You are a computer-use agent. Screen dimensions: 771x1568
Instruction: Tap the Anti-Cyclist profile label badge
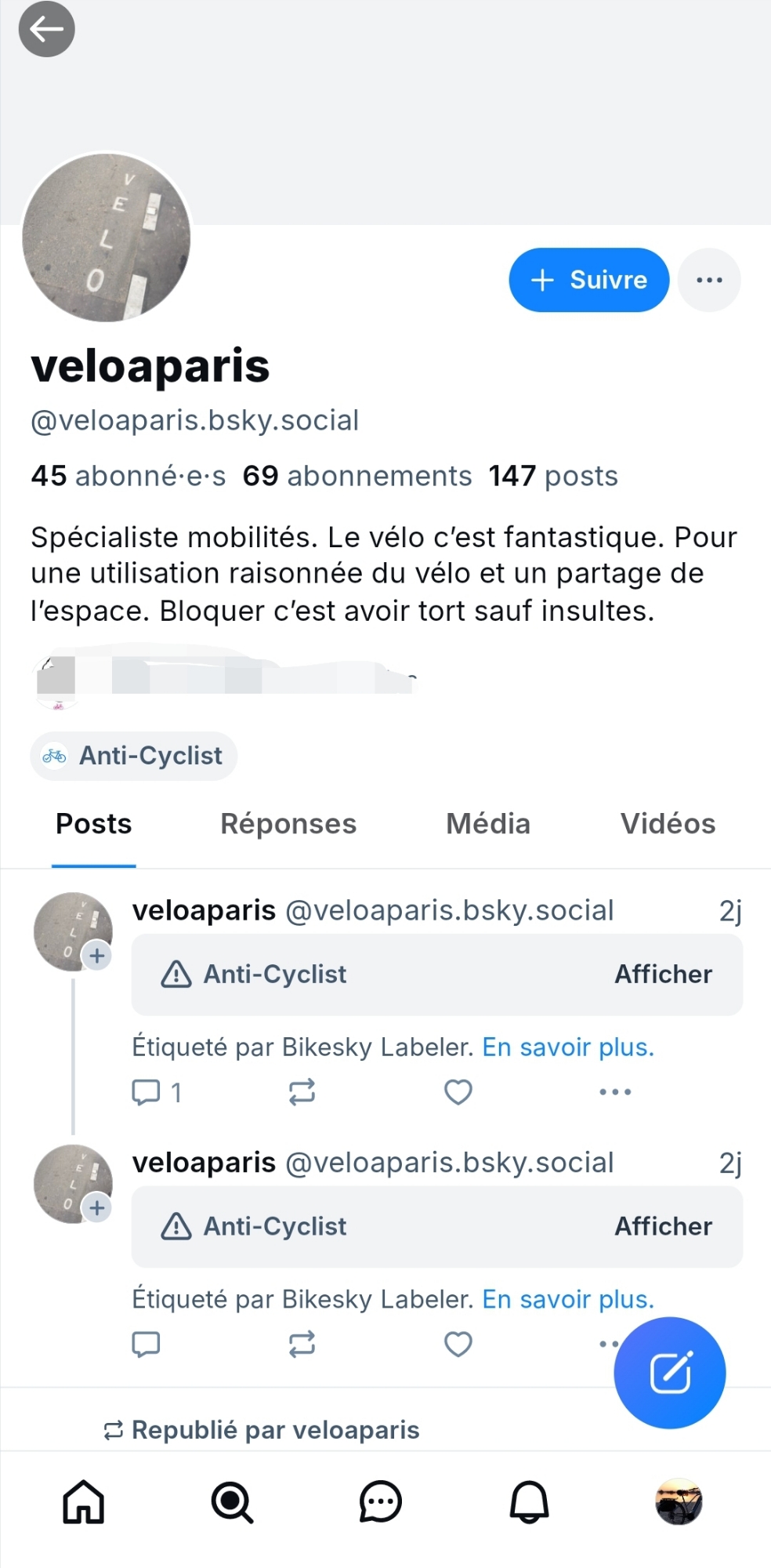[134, 756]
